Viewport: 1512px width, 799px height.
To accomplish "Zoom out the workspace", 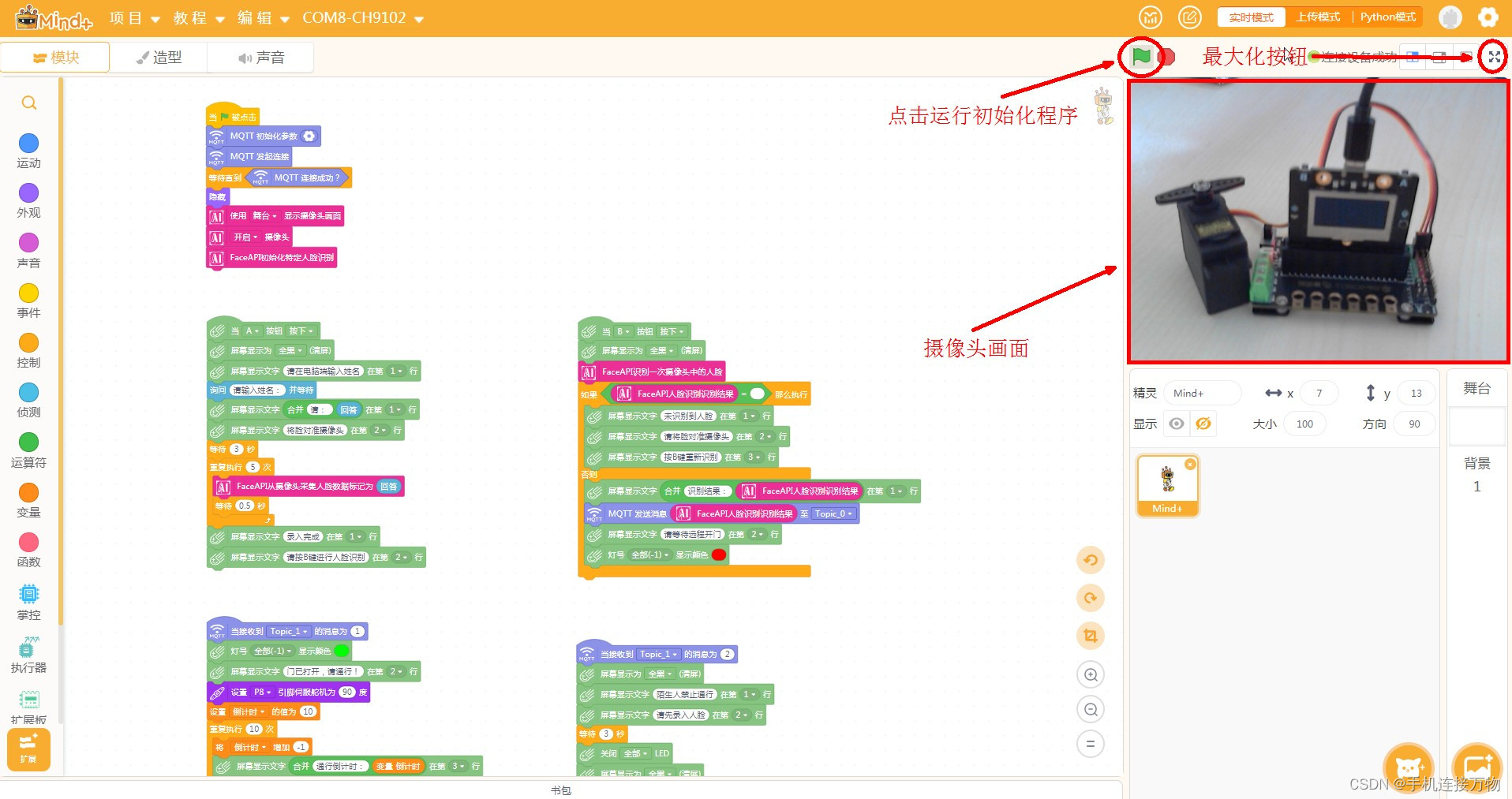I will (x=1091, y=709).
